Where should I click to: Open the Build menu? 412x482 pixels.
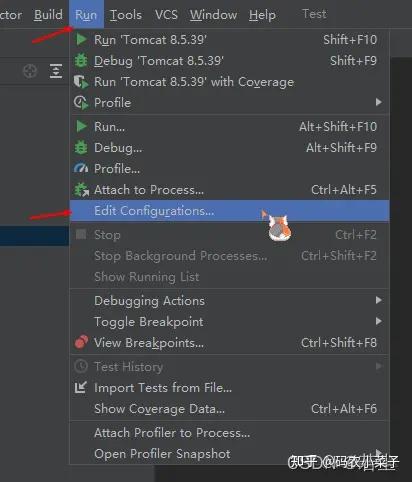point(48,15)
